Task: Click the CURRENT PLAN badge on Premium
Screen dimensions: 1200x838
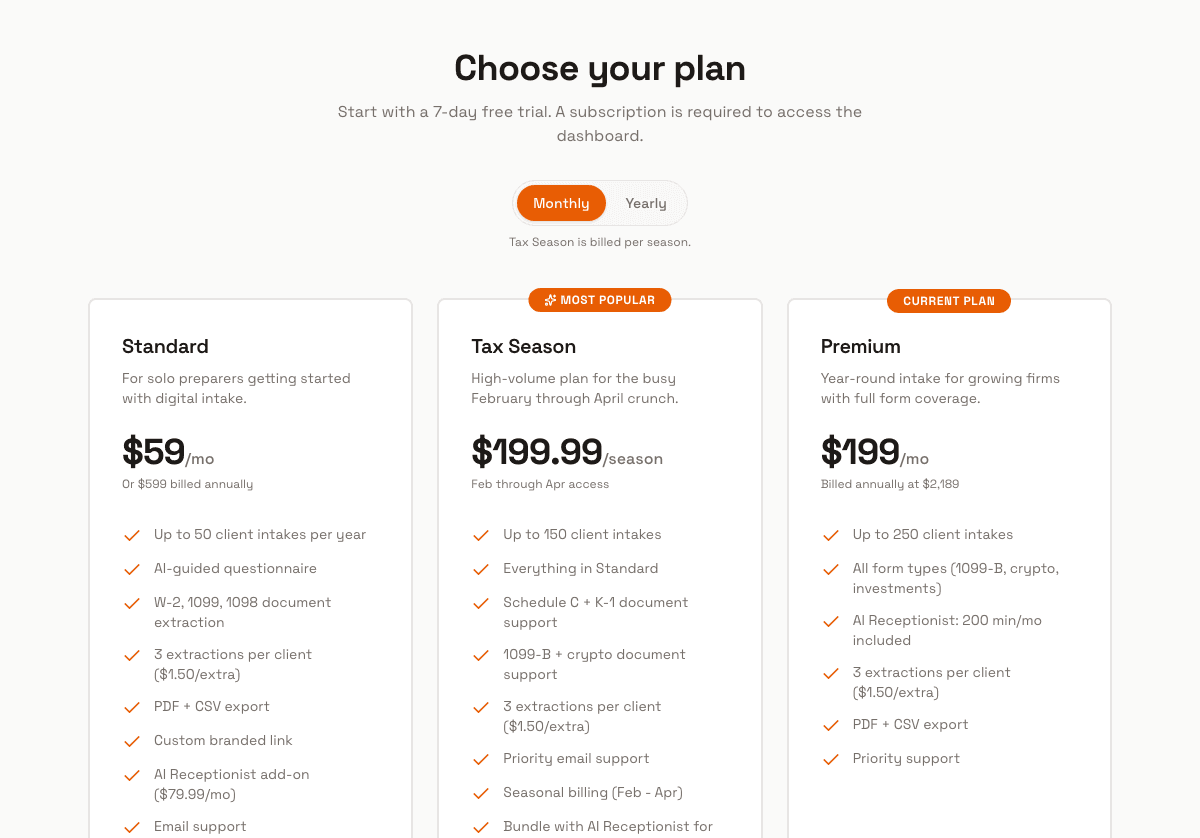Action: pos(948,300)
